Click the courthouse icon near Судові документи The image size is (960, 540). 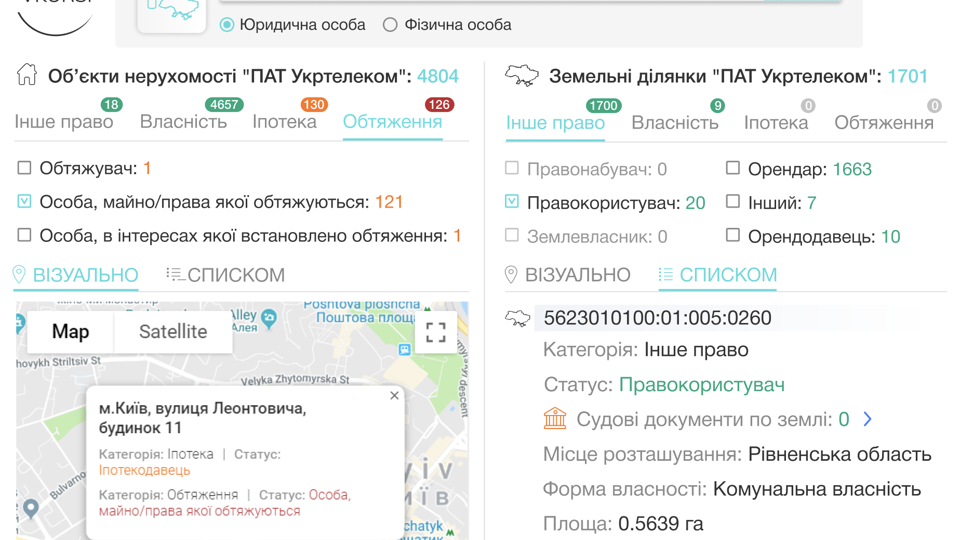(555, 419)
